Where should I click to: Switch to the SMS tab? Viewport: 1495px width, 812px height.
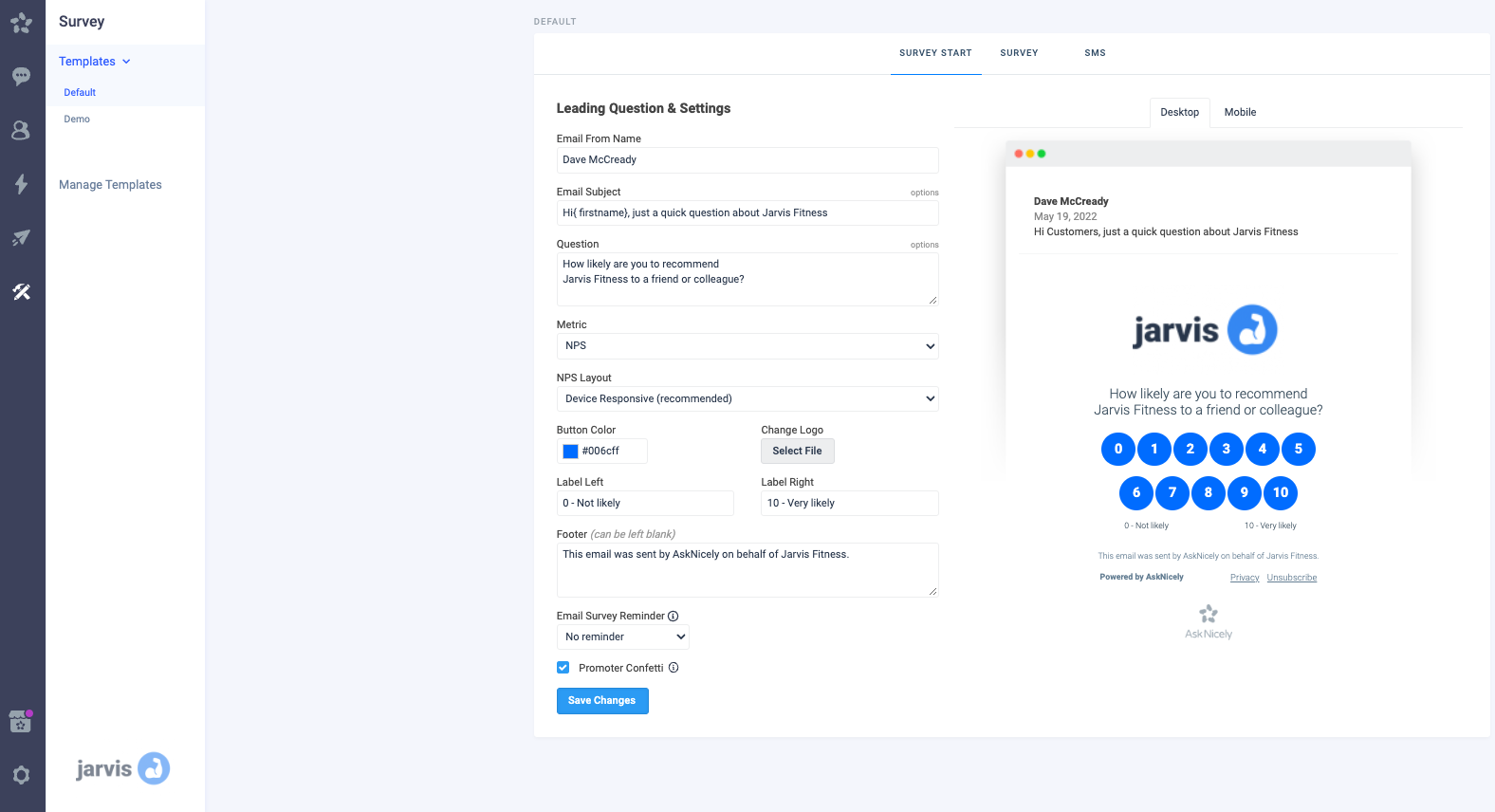point(1096,53)
